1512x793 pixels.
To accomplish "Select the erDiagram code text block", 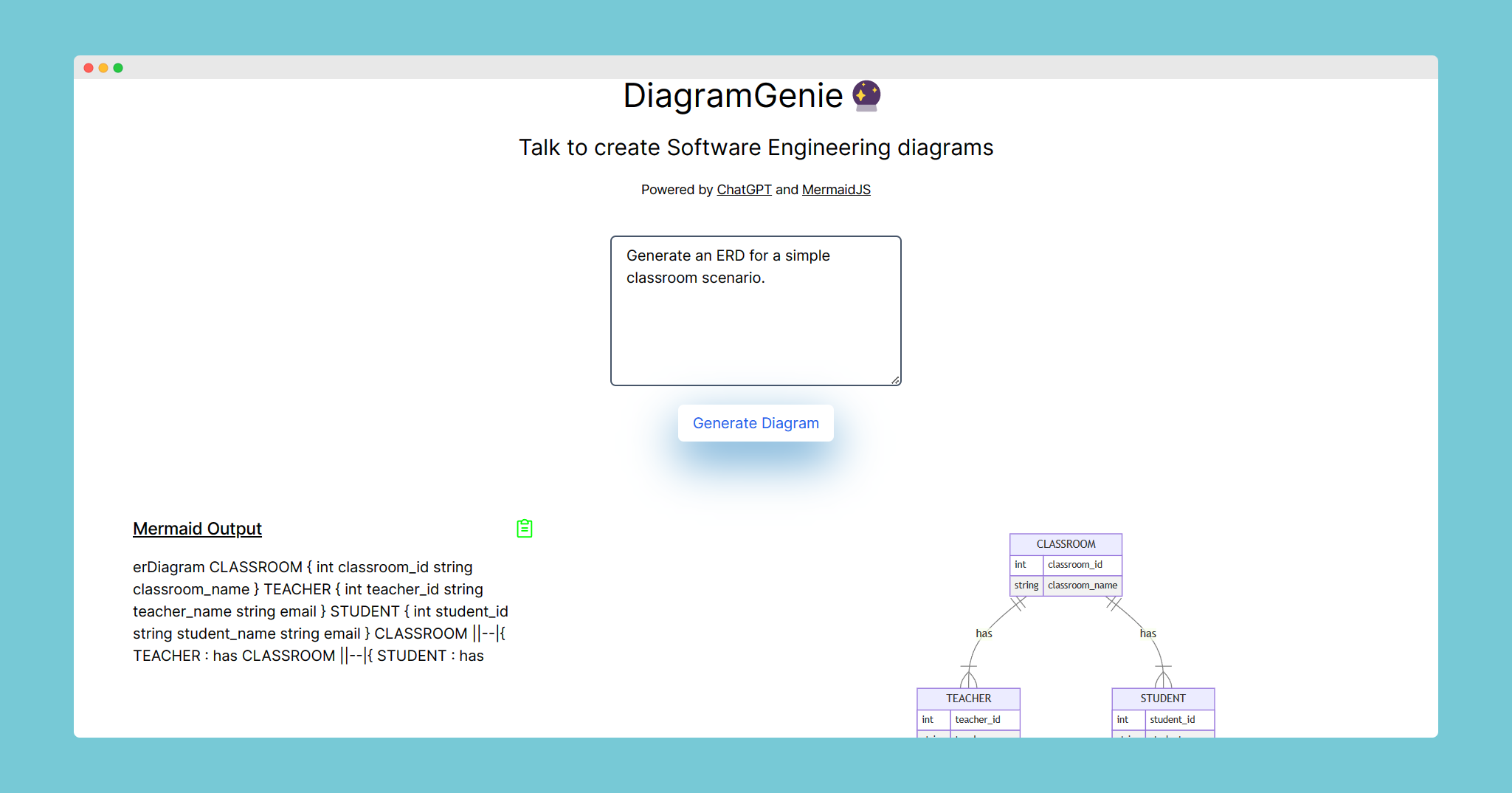I will coord(321,611).
